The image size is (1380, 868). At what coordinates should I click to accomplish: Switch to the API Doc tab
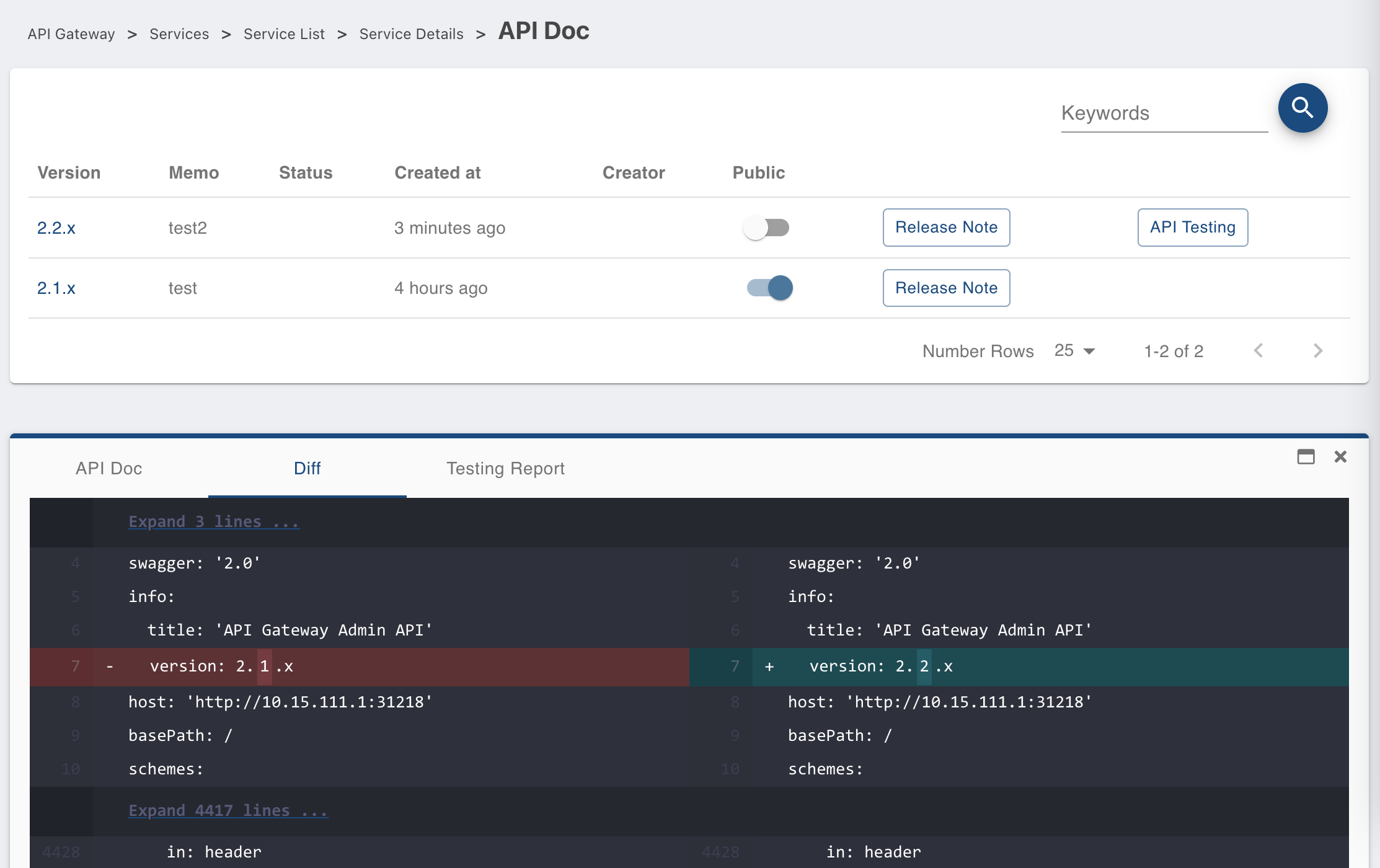coord(109,468)
